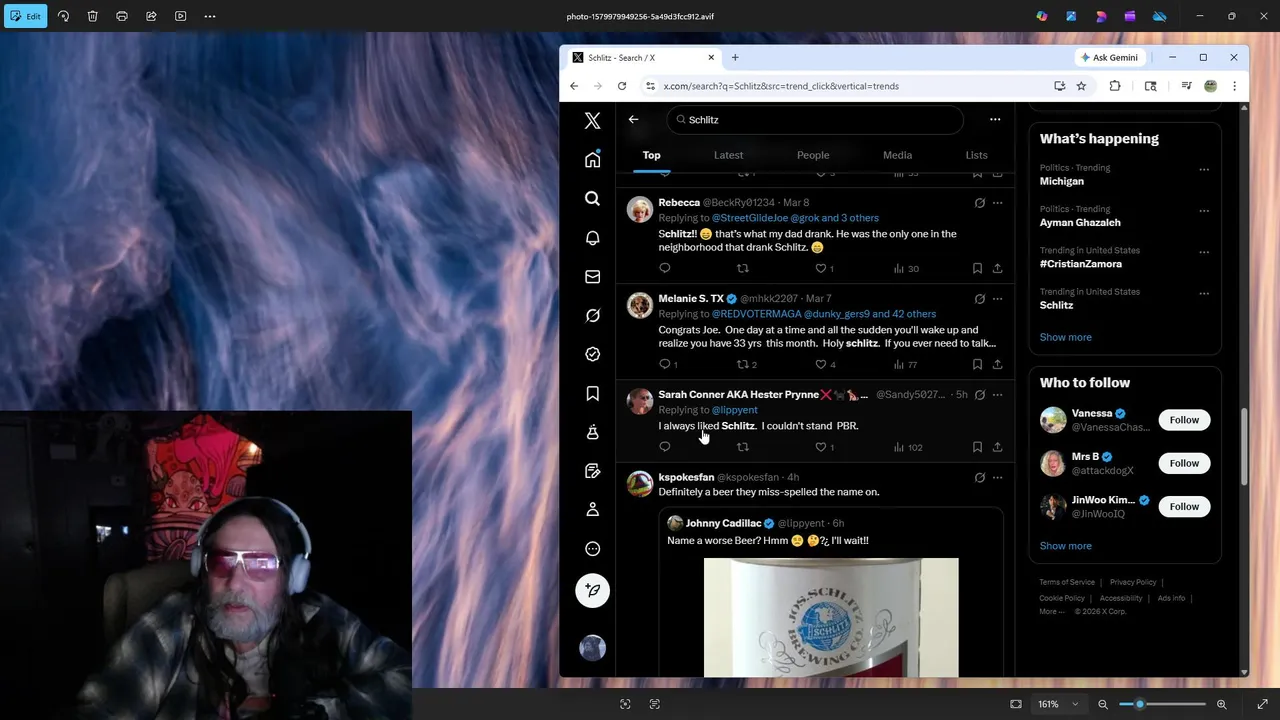Click the Schlitz search input field

[x=815, y=120]
